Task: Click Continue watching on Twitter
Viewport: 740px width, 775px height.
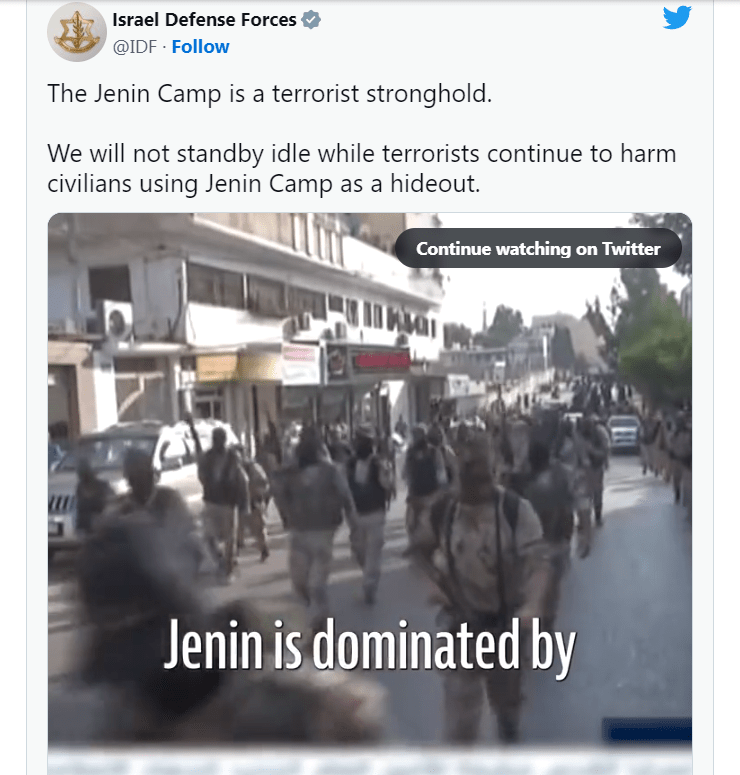Action: point(538,249)
